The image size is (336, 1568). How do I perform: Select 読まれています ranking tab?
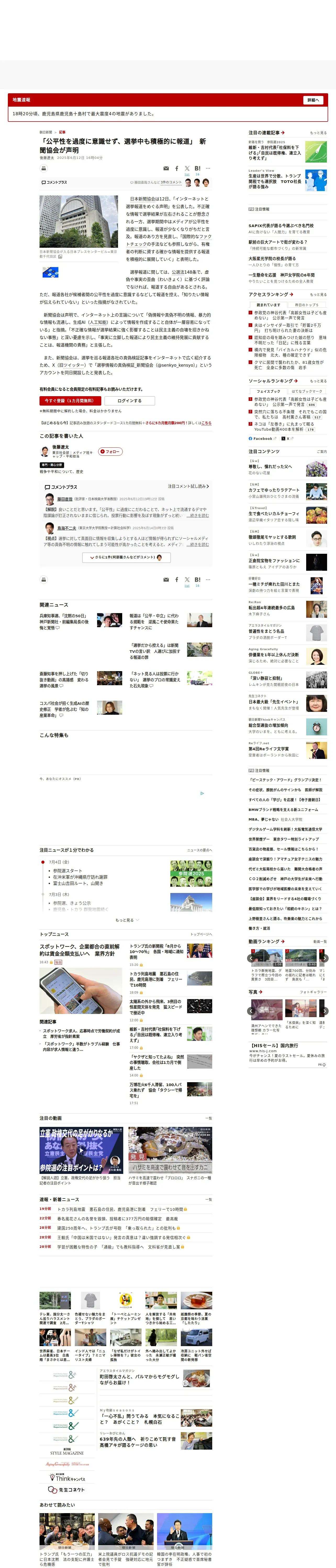(268, 305)
